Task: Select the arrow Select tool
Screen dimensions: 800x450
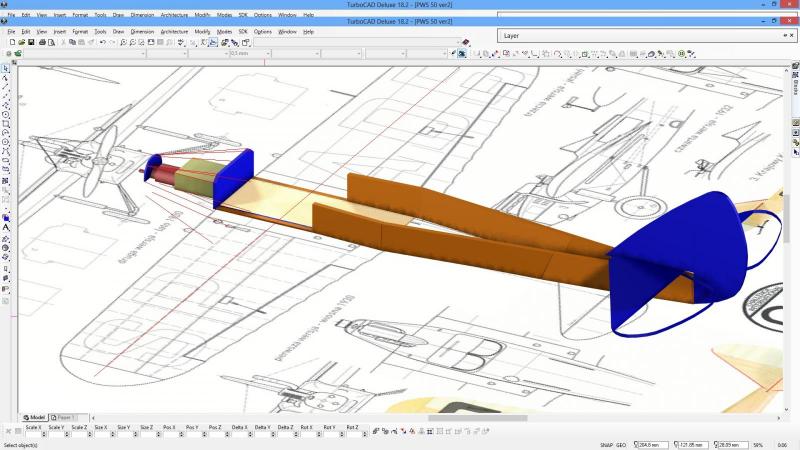Action: (x=6, y=69)
